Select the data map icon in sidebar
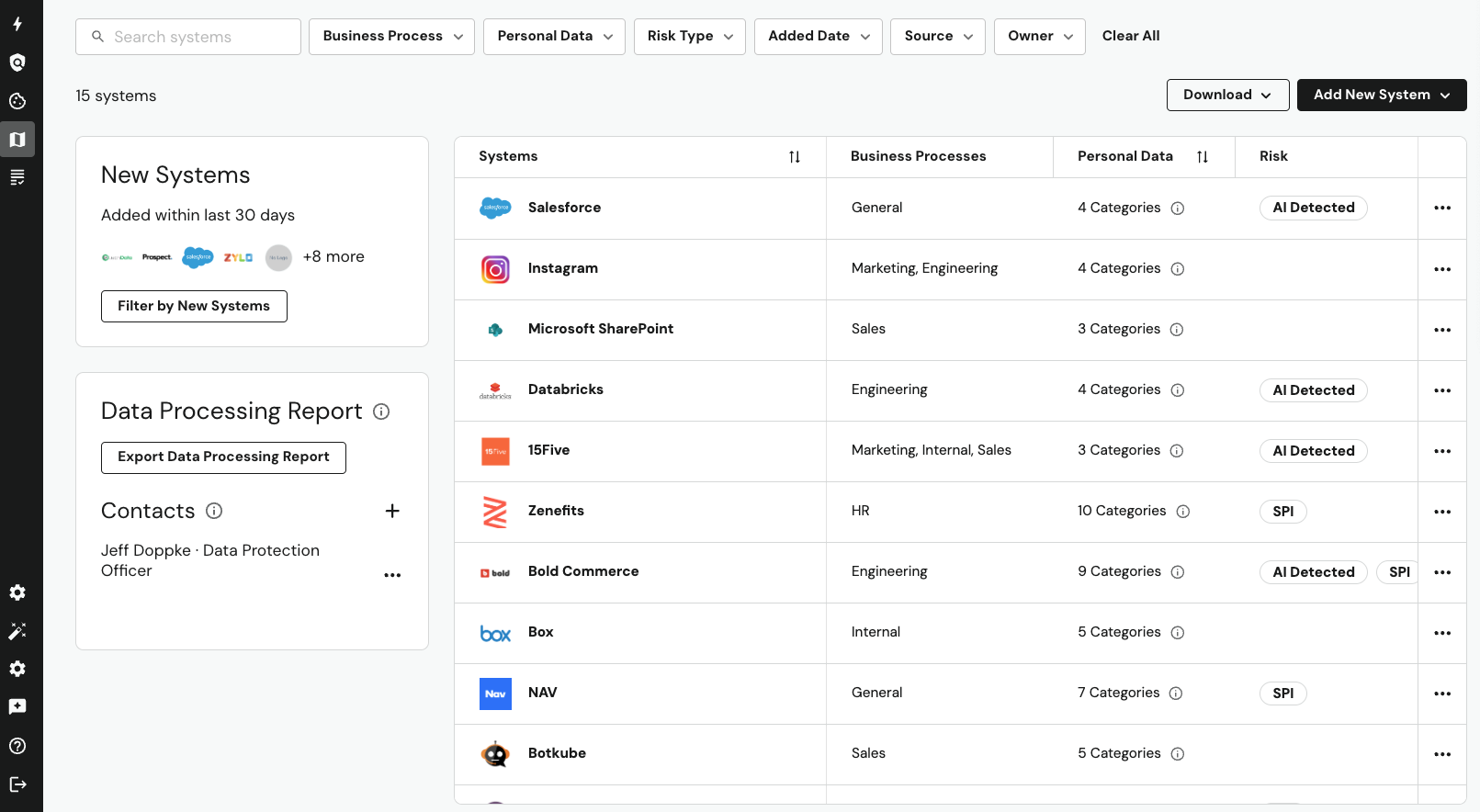 tap(17, 140)
